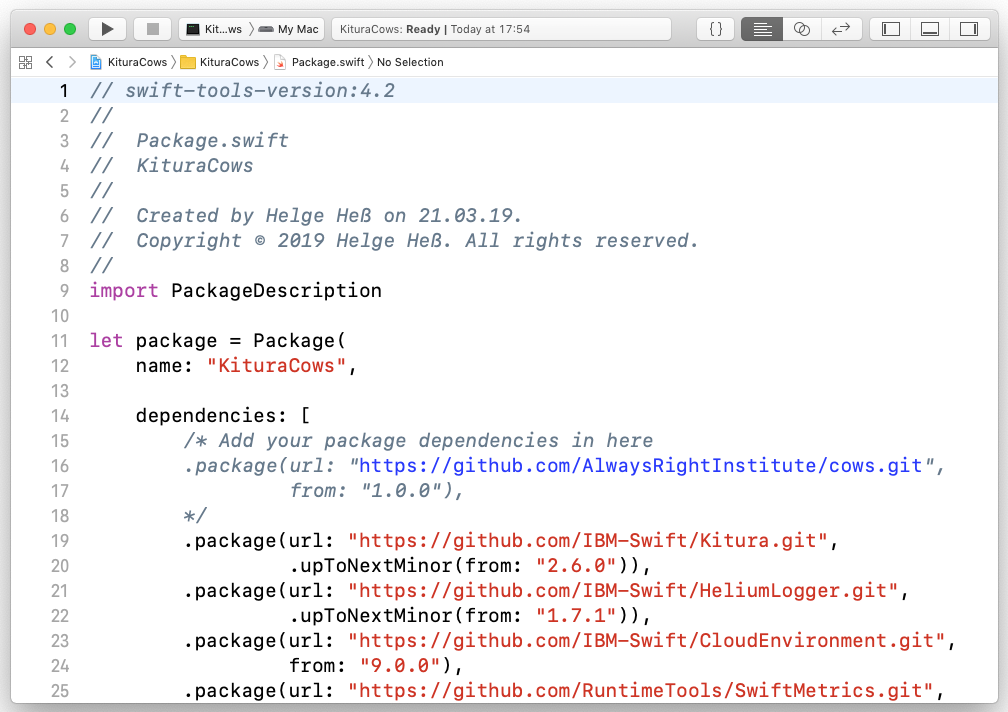The width and height of the screenshot is (1008, 712).
Task: Select the Kit...ws scheme in toolbar
Action: tap(214, 29)
